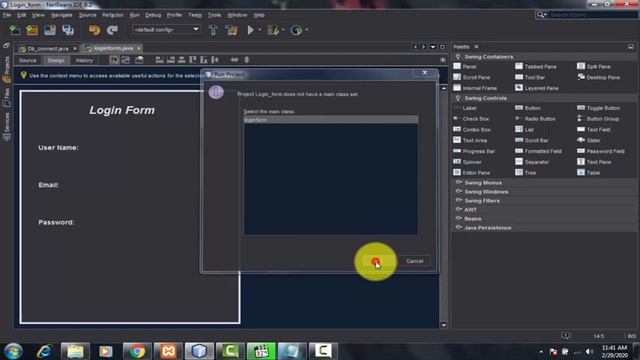The image size is (640, 360).
Task: Choose the Slider palette component
Action: point(589,140)
